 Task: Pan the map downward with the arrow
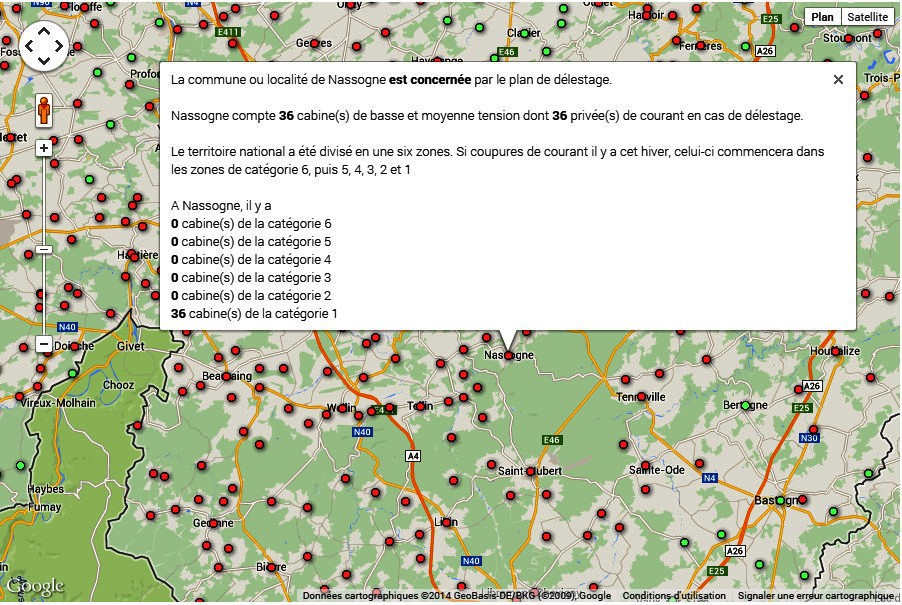point(44,60)
